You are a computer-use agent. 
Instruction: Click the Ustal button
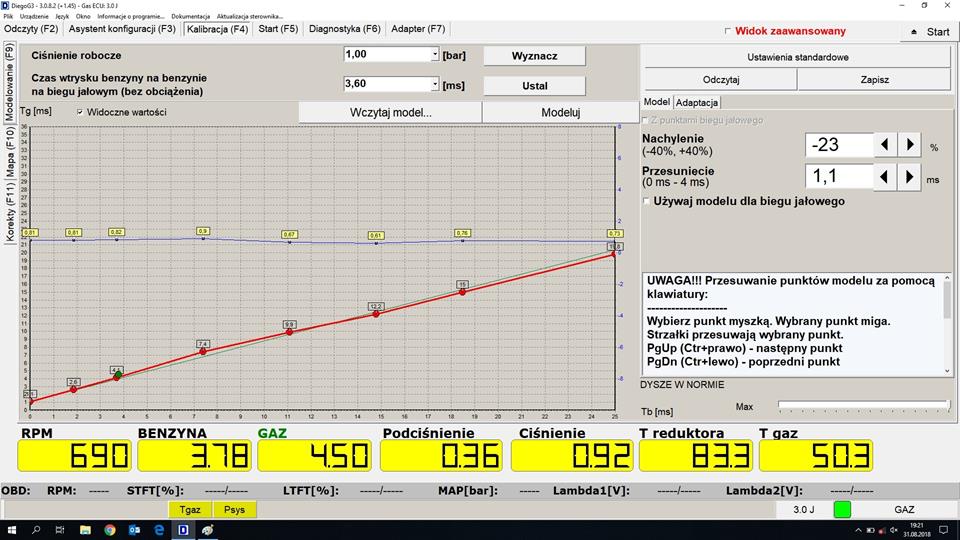(x=534, y=86)
